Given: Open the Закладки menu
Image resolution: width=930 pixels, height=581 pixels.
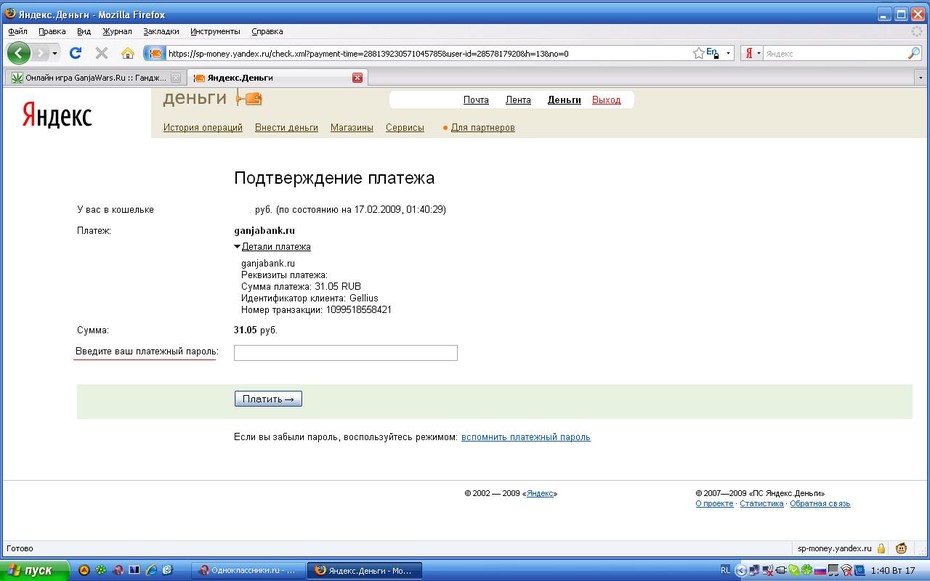Looking at the screenshot, I should point(161,31).
